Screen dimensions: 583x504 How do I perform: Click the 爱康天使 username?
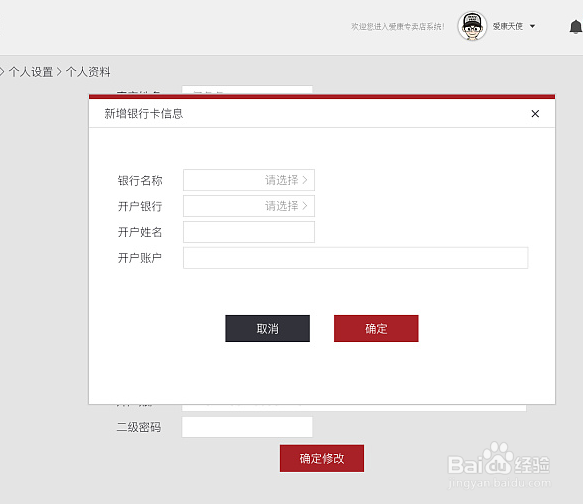tap(508, 26)
